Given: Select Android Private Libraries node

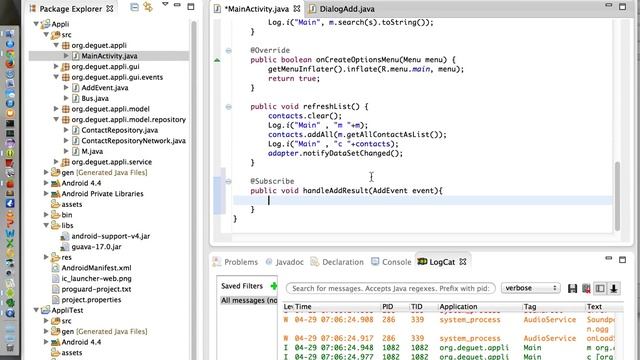Looking at the screenshot, I should coord(102,193).
